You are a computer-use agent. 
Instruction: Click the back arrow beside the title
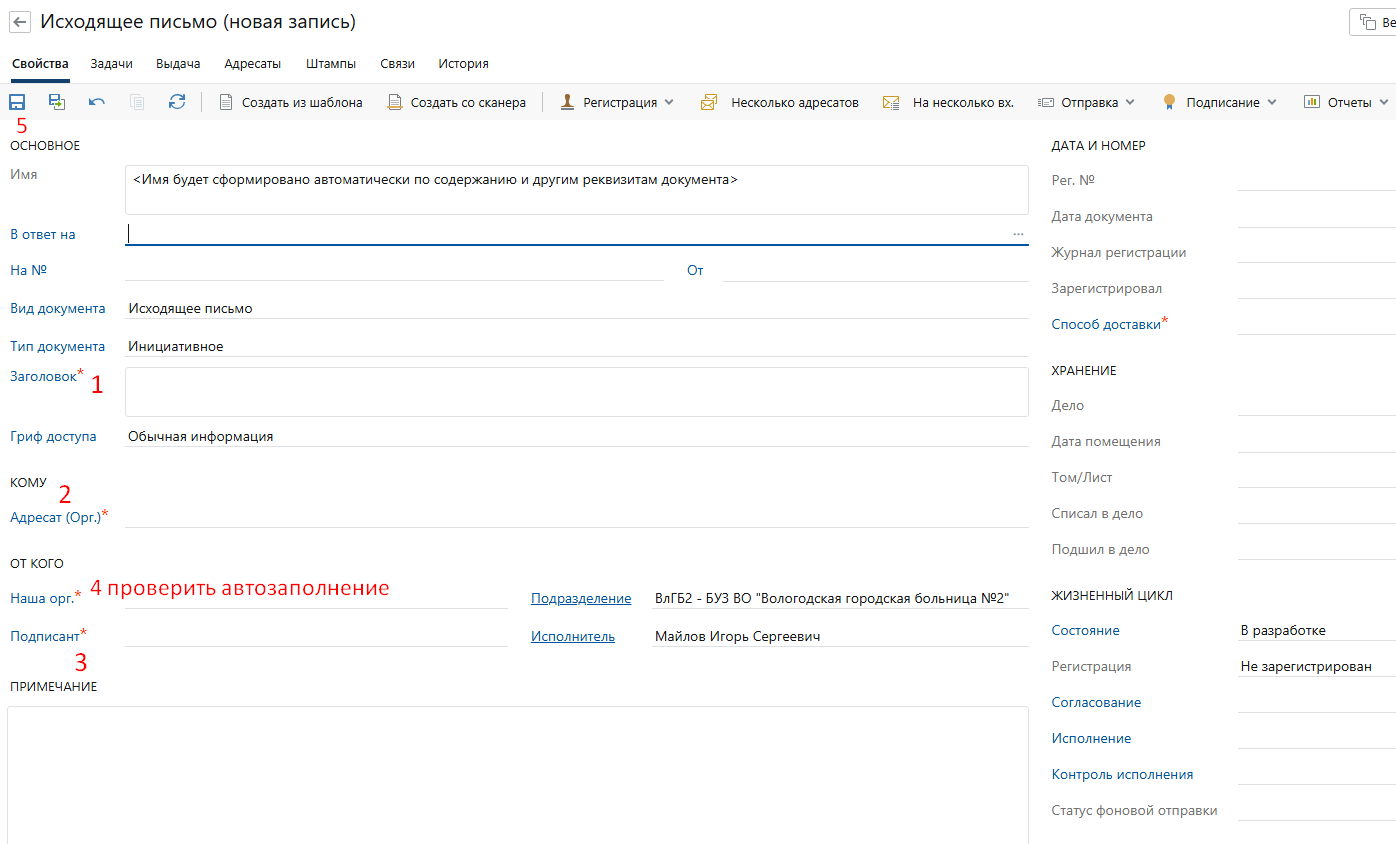[20, 22]
